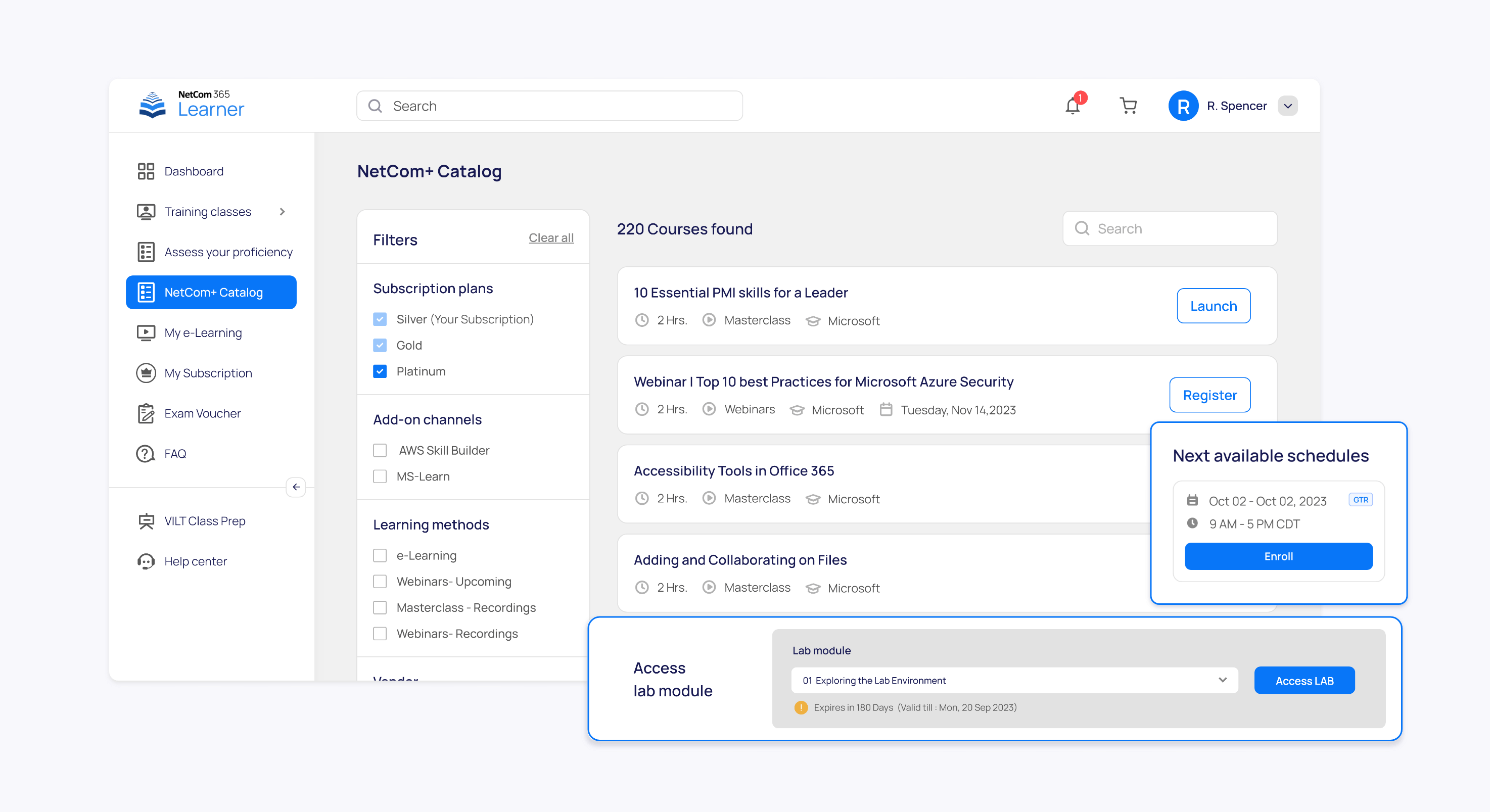
Task: Register for the Azure Security webinar
Action: 1209,395
